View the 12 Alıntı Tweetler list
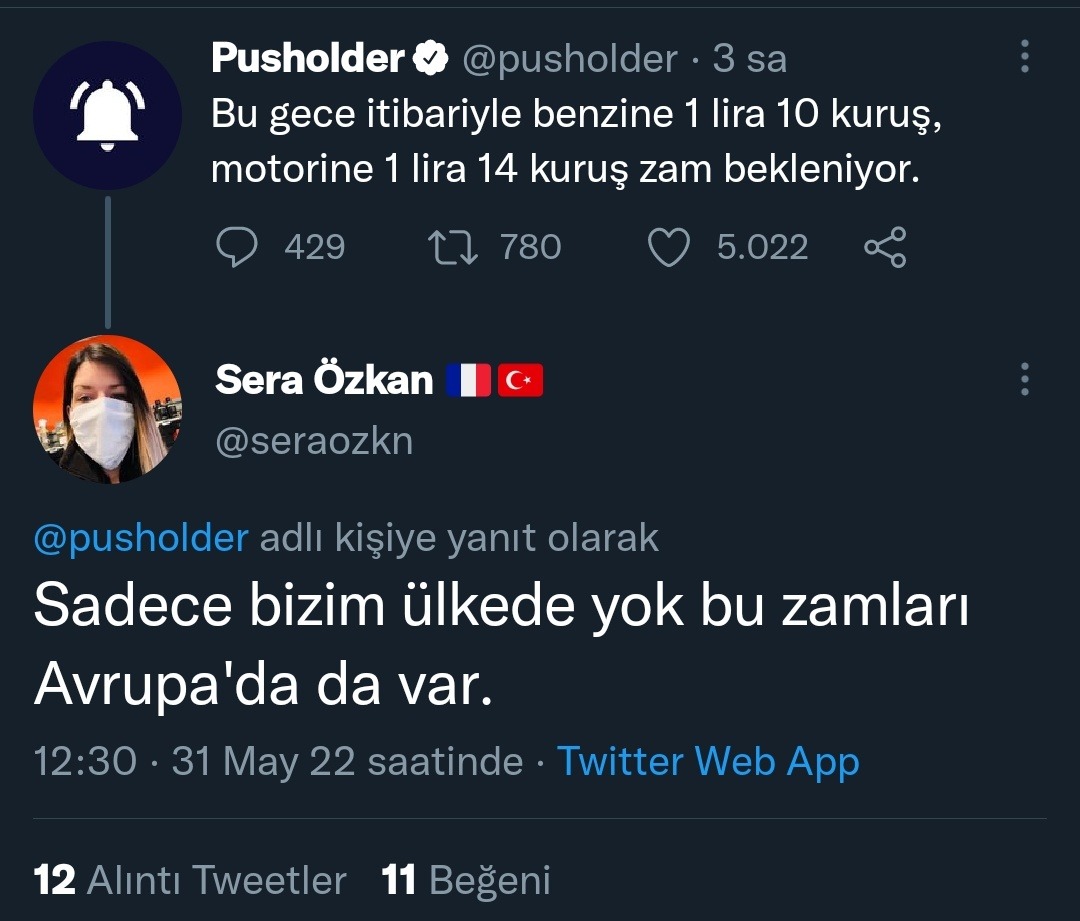This screenshot has height=921, width=1080. coord(191,880)
